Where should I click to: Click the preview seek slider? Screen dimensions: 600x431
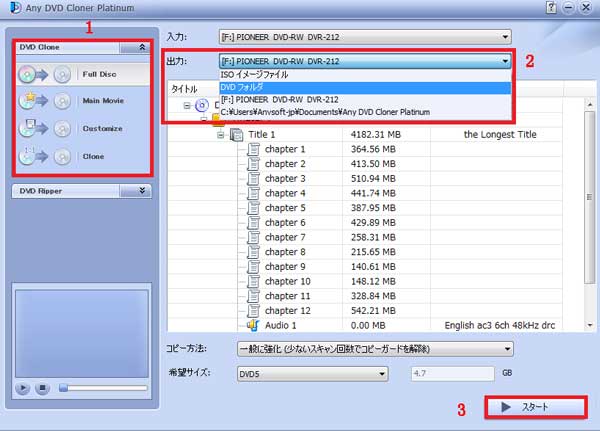coord(103,388)
